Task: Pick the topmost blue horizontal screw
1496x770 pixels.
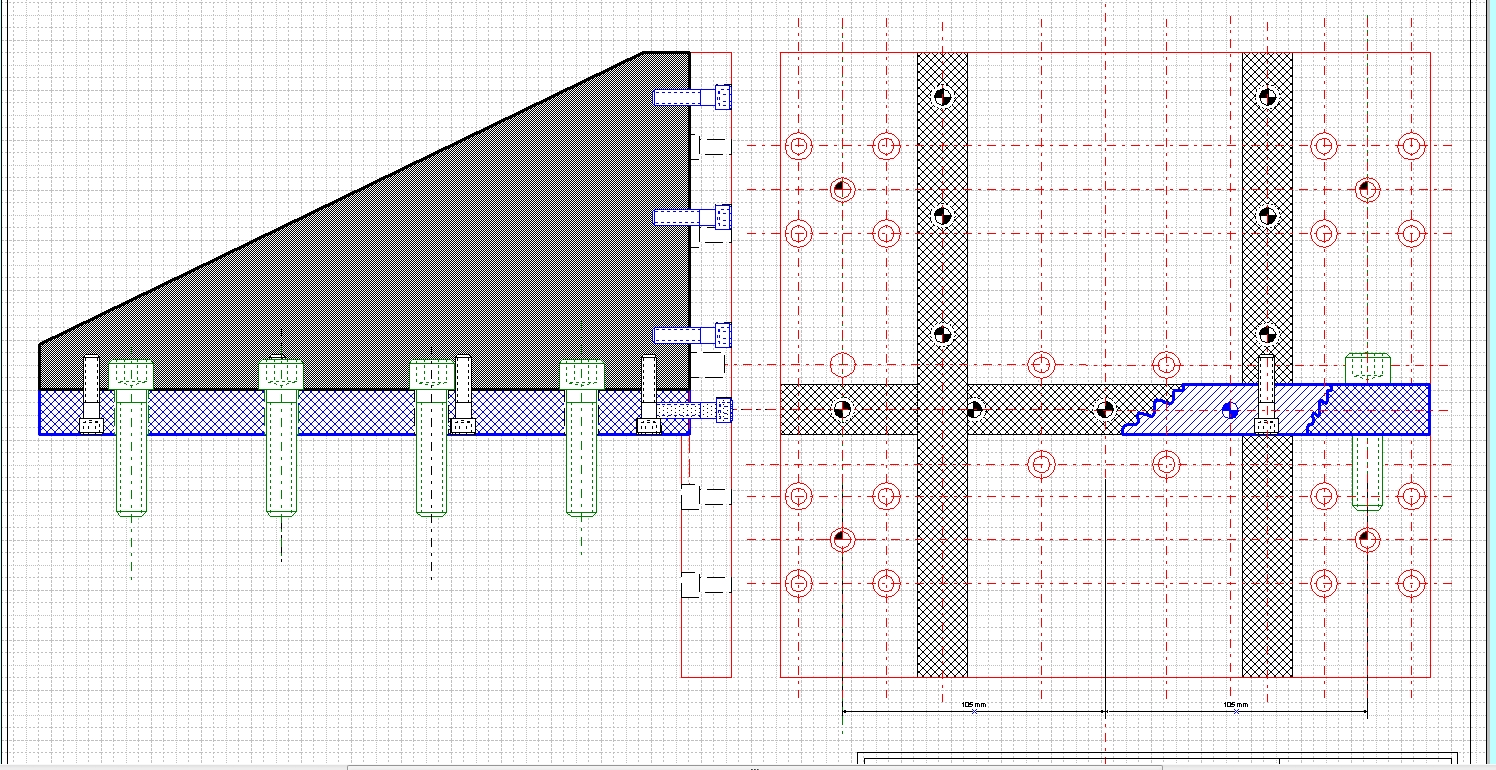Action: pyautogui.click(x=692, y=97)
